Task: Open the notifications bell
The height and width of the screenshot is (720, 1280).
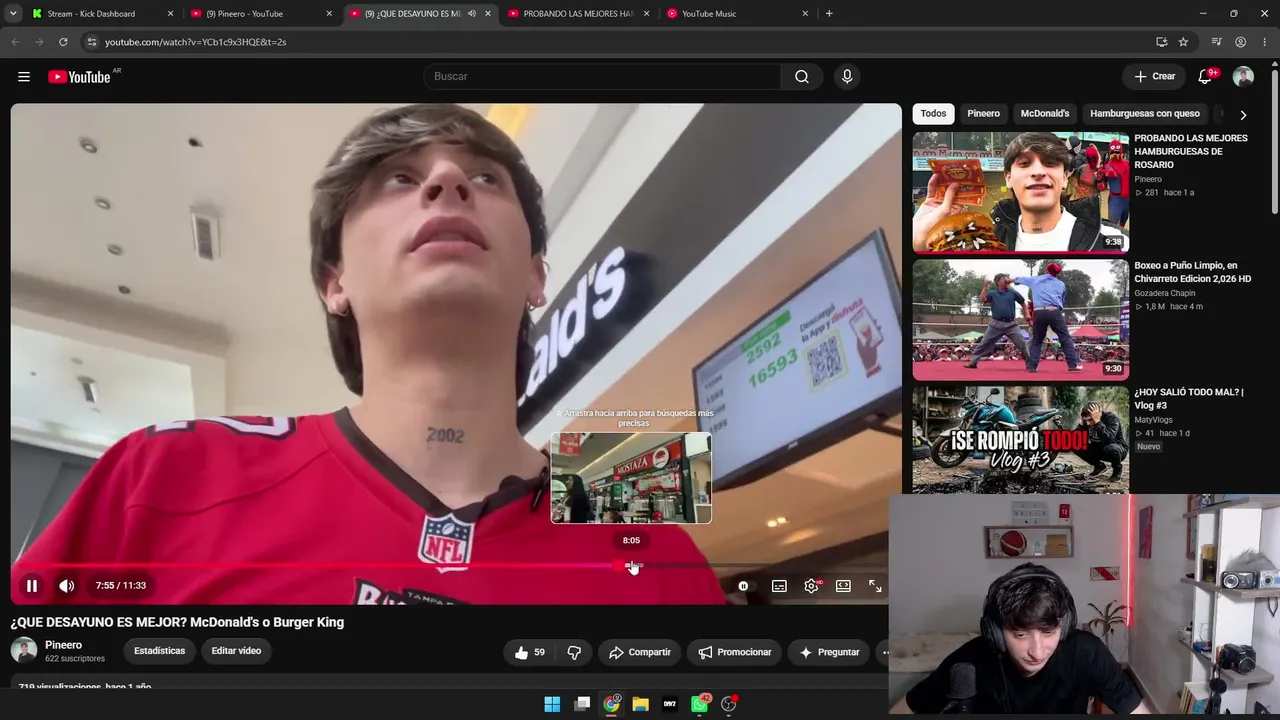Action: pyautogui.click(x=1205, y=77)
